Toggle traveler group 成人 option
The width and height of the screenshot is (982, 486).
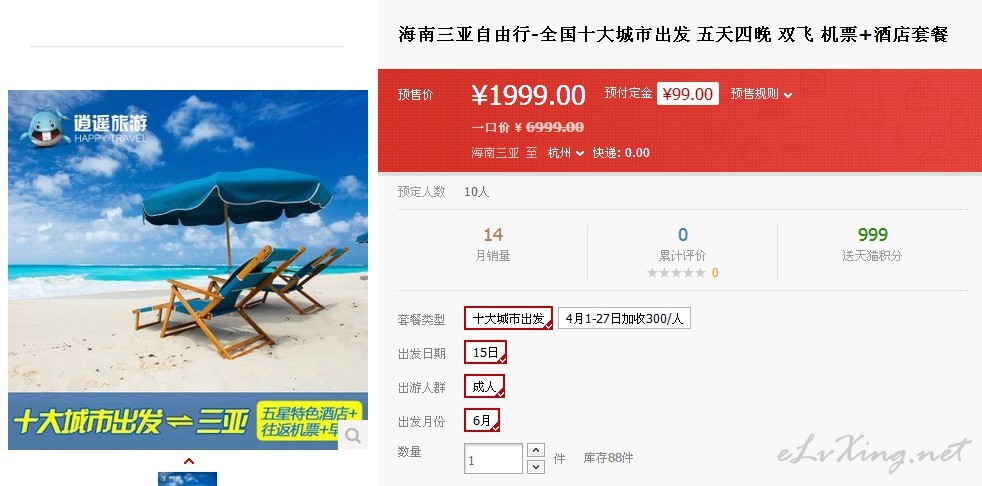click(x=484, y=386)
